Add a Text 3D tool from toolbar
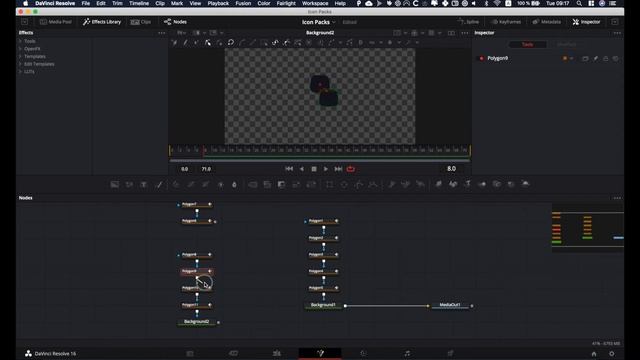 [x=467, y=184]
